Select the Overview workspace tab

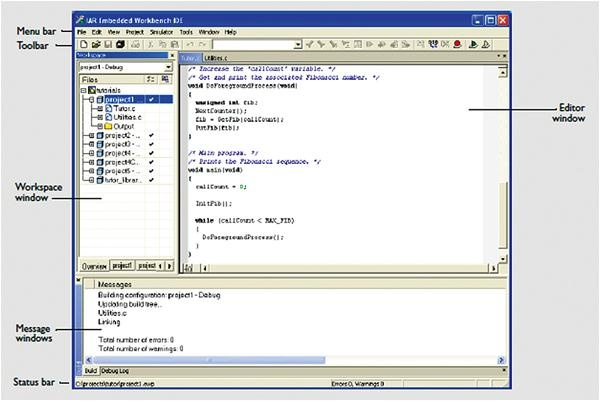point(93,266)
